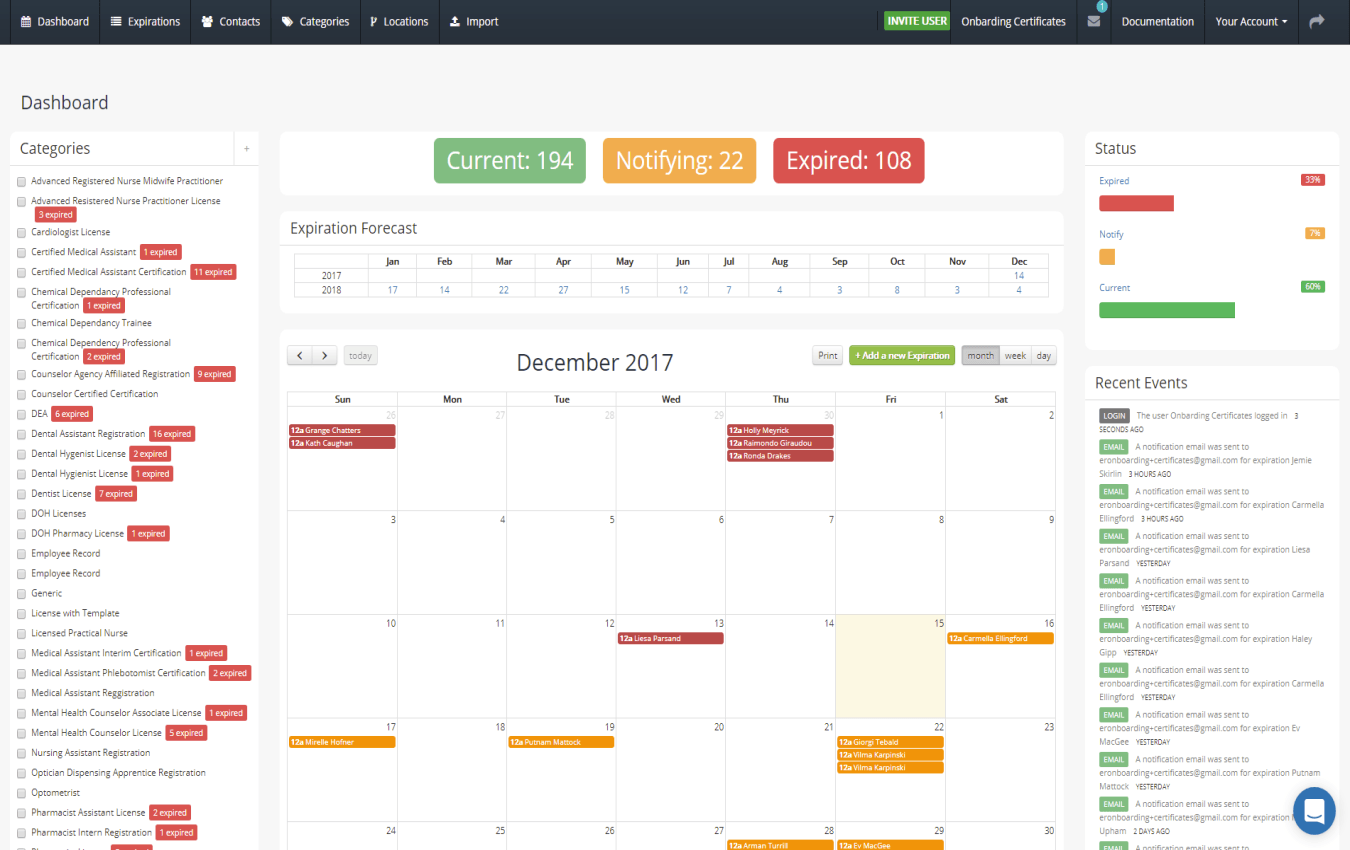Go to next month using right arrow
The width and height of the screenshot is (1350, 850).
coord(324,356)
